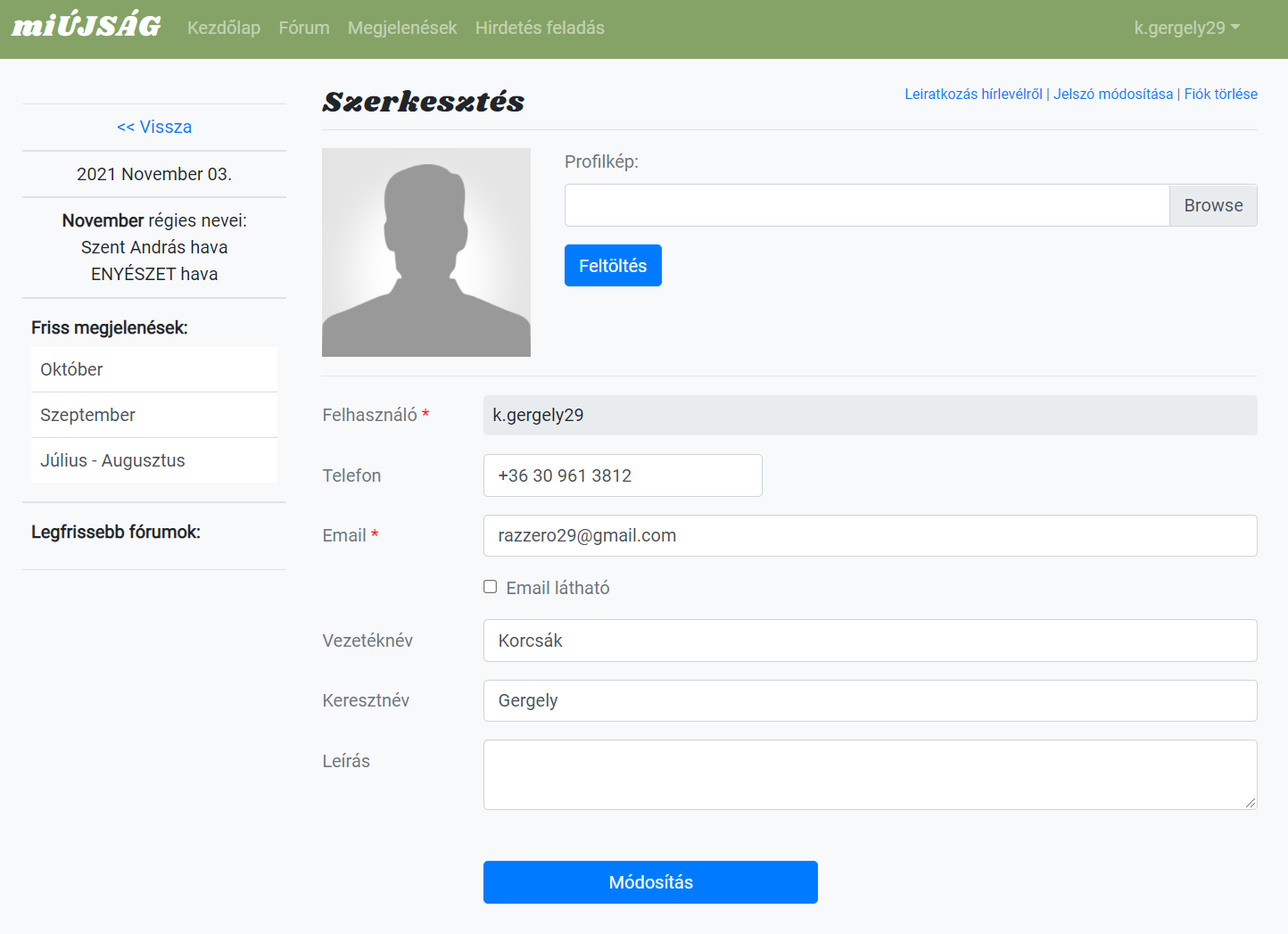Open the Július - Augusztus issue
Image resolution: width=1288 pixels, height=934 pixels.
tap(154, 460)
